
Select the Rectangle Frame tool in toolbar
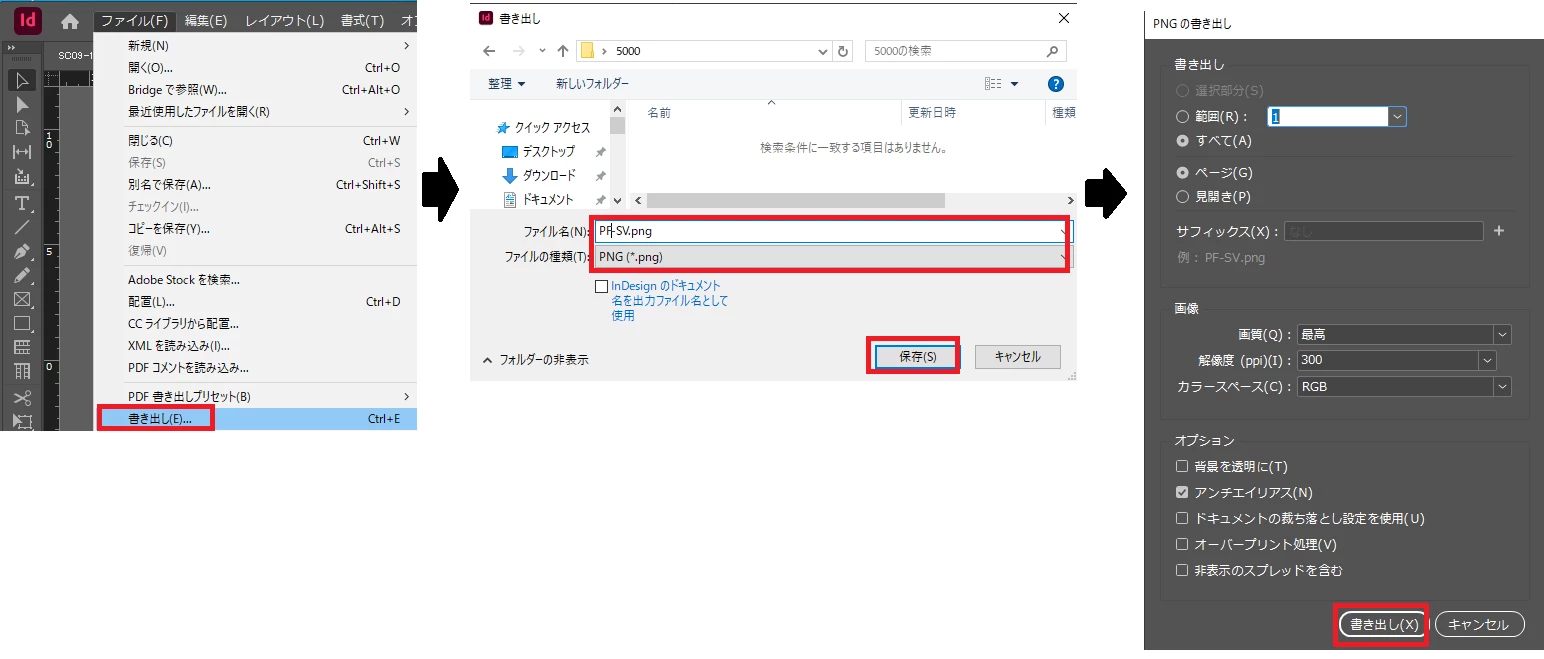point(21,300)
